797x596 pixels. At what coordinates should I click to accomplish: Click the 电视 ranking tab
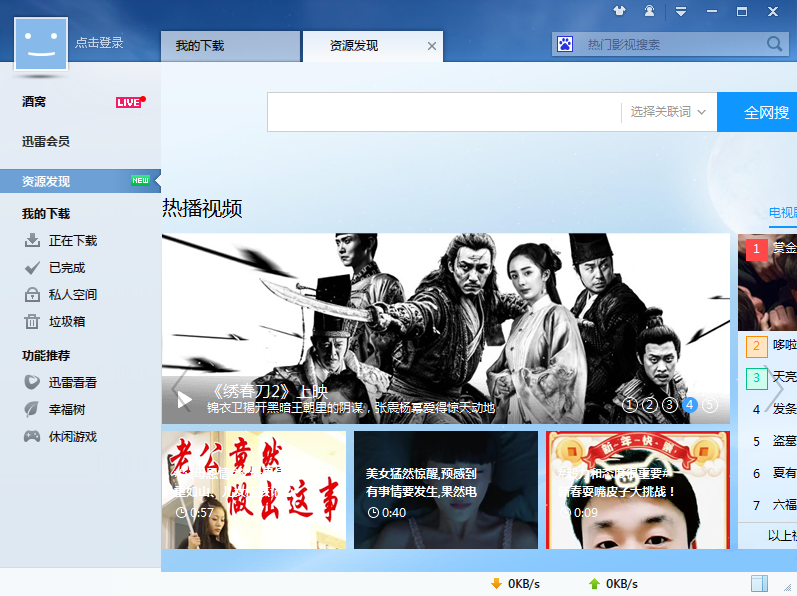(x=783, y=212)
